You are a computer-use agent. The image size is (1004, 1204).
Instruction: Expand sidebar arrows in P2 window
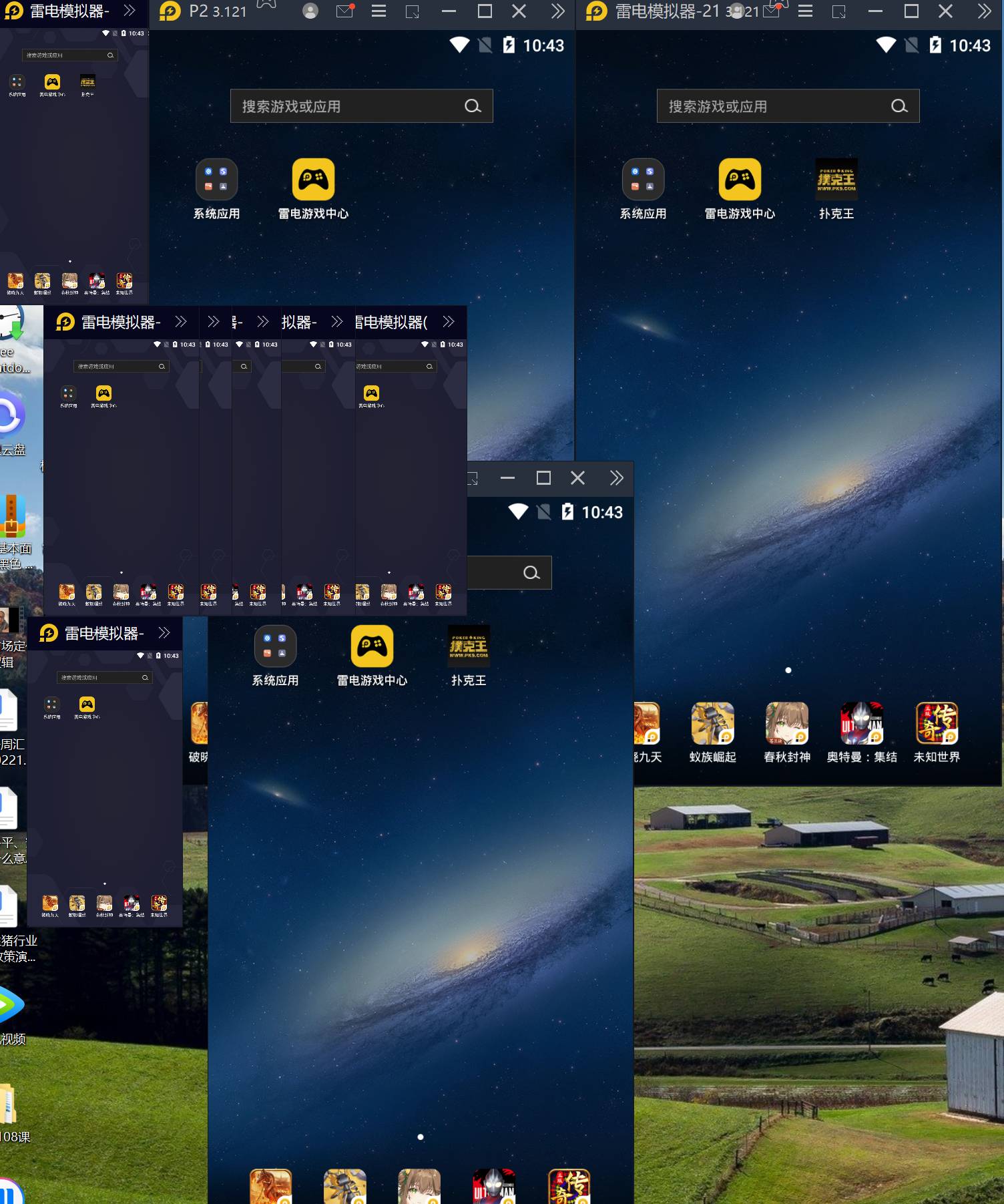tap(558, 11)
